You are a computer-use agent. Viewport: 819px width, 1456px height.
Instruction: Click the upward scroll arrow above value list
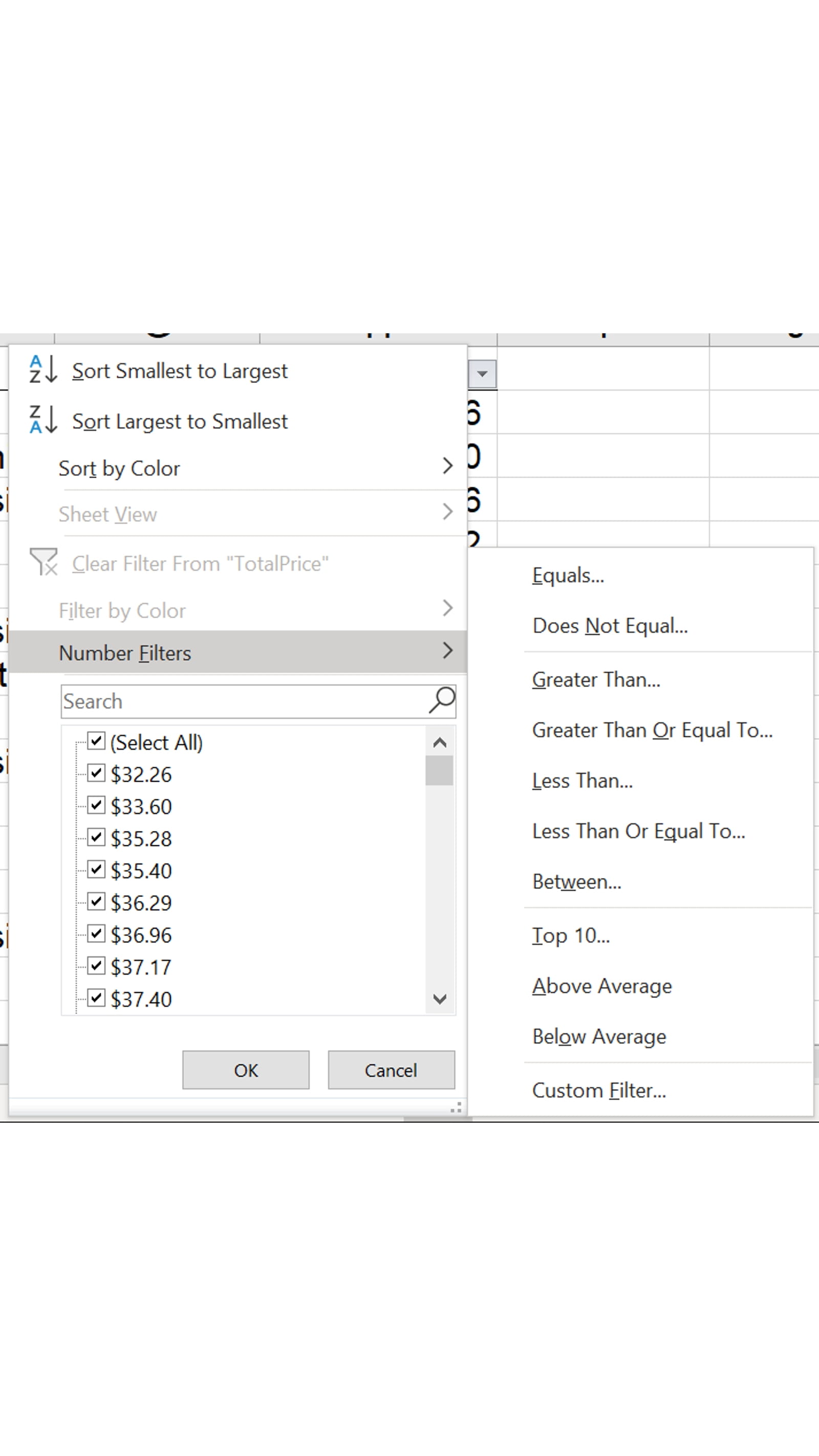pos(440,742)
